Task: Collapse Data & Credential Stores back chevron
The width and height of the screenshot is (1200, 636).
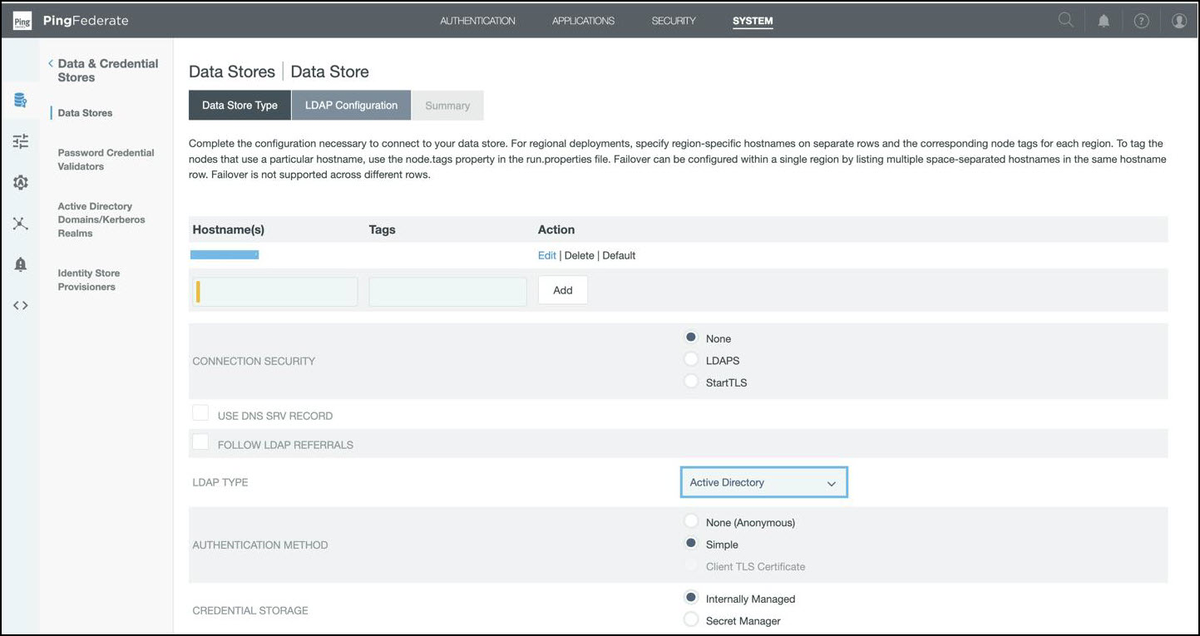Action: (51, 64)
